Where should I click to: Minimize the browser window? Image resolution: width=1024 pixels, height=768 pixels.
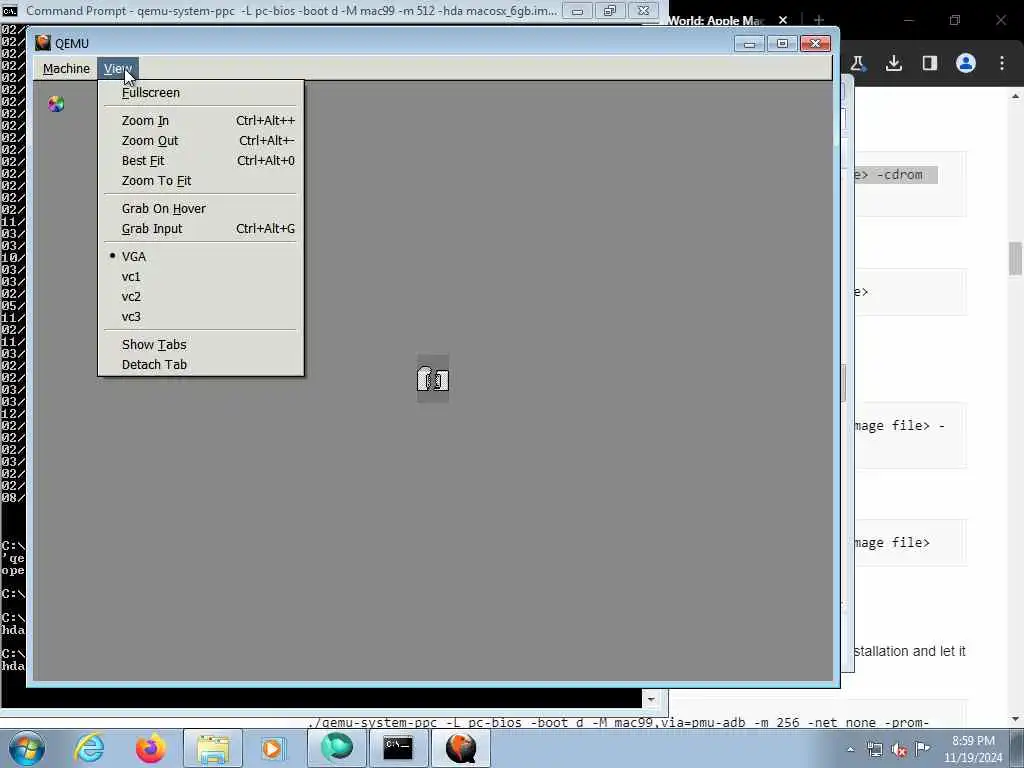coord(908,20)
